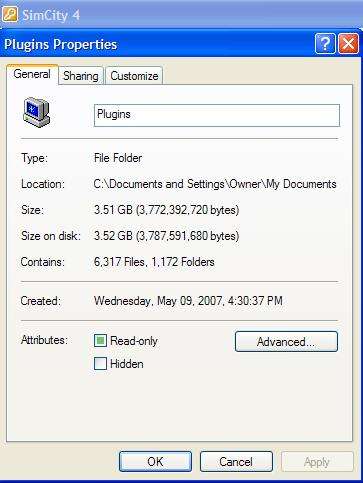The width and height of the screenshot is (363, 483).
Task: Click the greyed-out Apply button
Action: pos(317,462)
